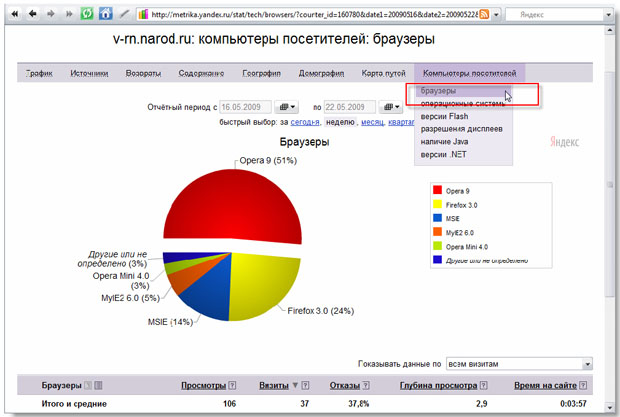Viewport: 620px width, 417px height.
Task: Sort by Время на сайте column
Action: [x=545, y=385]
